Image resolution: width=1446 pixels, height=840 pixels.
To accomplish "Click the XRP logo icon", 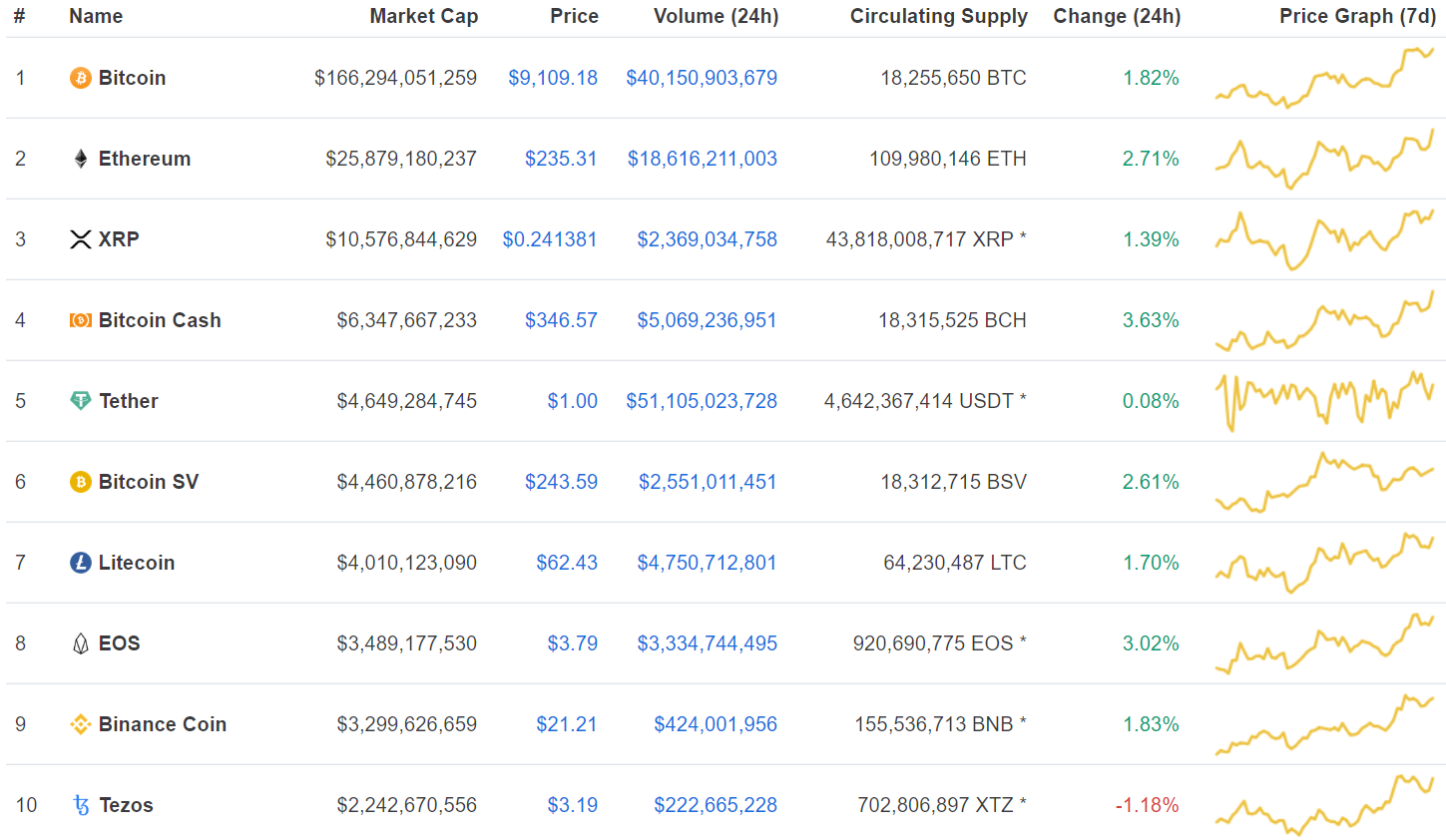I will pyautogui.click(x=80, y=239).
